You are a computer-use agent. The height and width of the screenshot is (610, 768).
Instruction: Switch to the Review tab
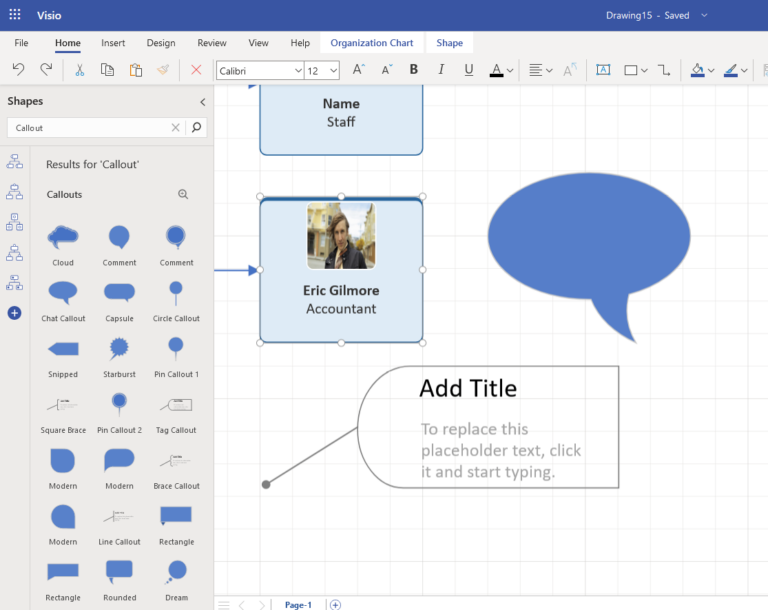point(212,43)
